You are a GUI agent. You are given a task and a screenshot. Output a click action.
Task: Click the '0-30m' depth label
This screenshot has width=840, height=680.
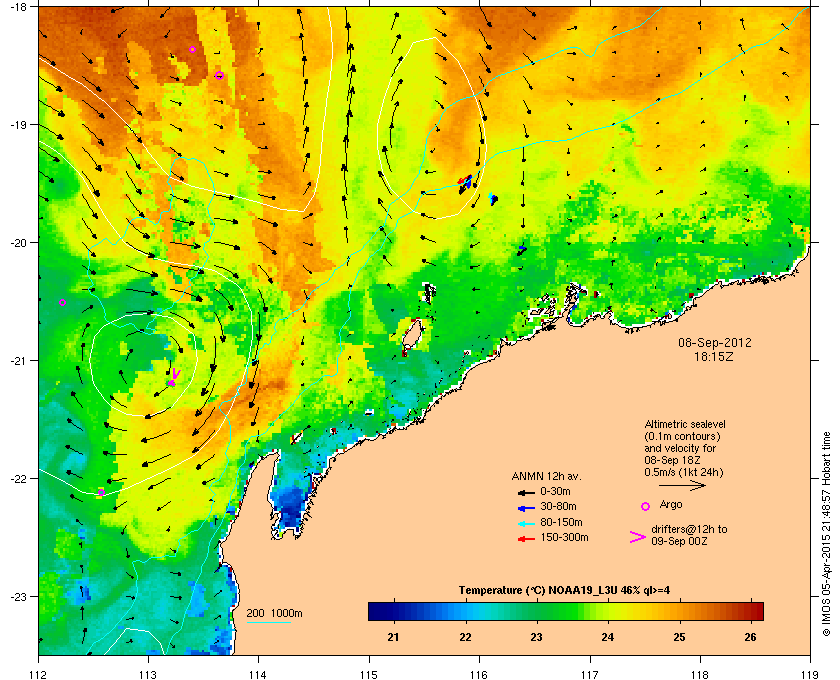point(555,491)
